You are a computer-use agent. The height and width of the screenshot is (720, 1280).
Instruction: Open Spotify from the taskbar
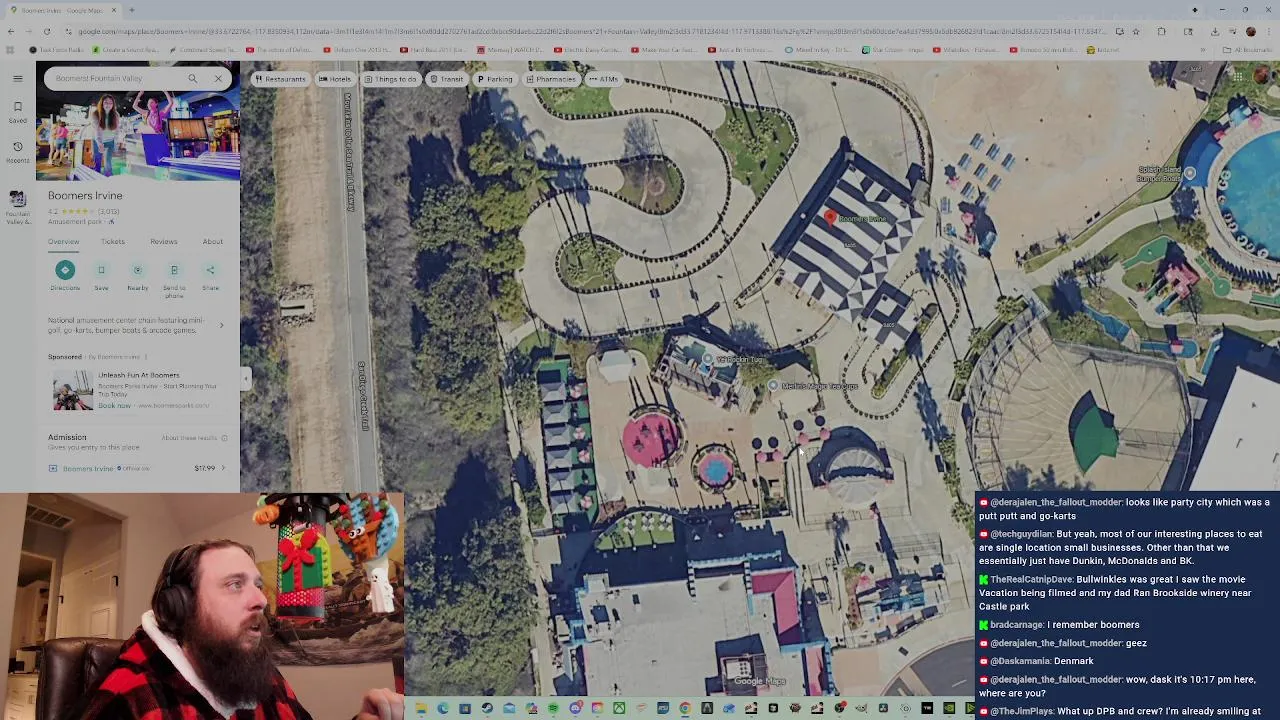click(x=553, y=709)
